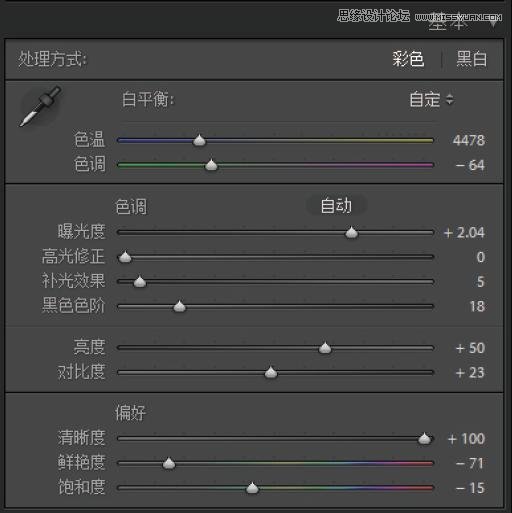
Task: Click the 鲜艳度 slider handle
Action: point(169,463)
